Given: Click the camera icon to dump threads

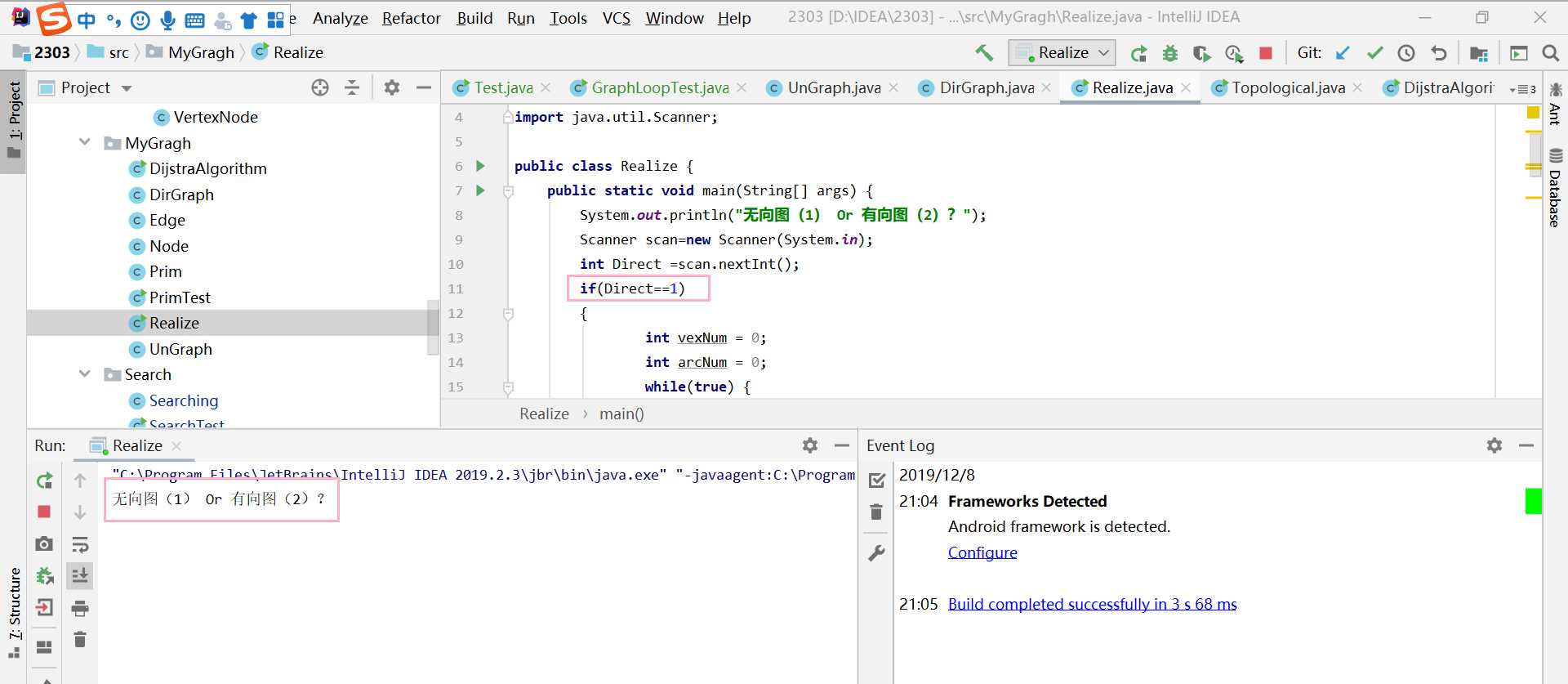Looking at the screenshot, I should [x=45, y=543].
